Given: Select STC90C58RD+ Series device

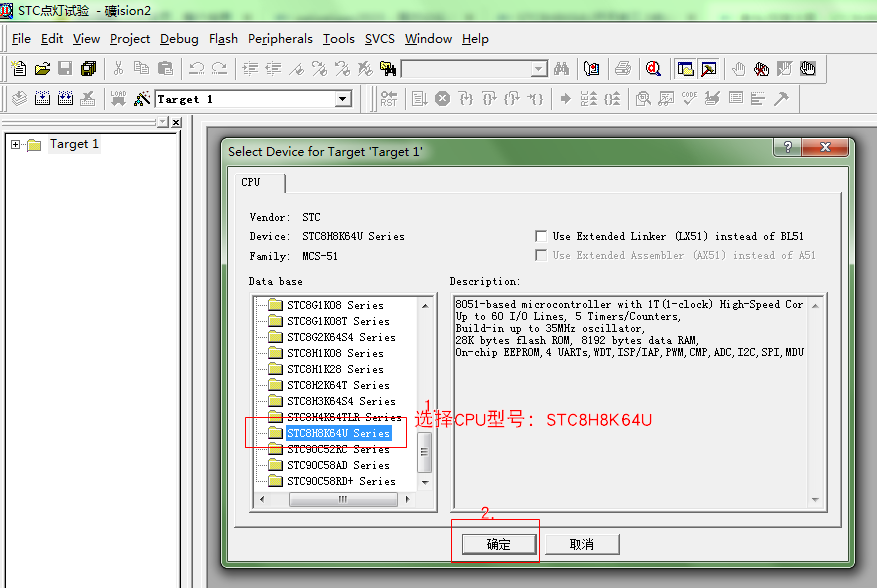Looking at the screenshot, I should click(341, 481).
